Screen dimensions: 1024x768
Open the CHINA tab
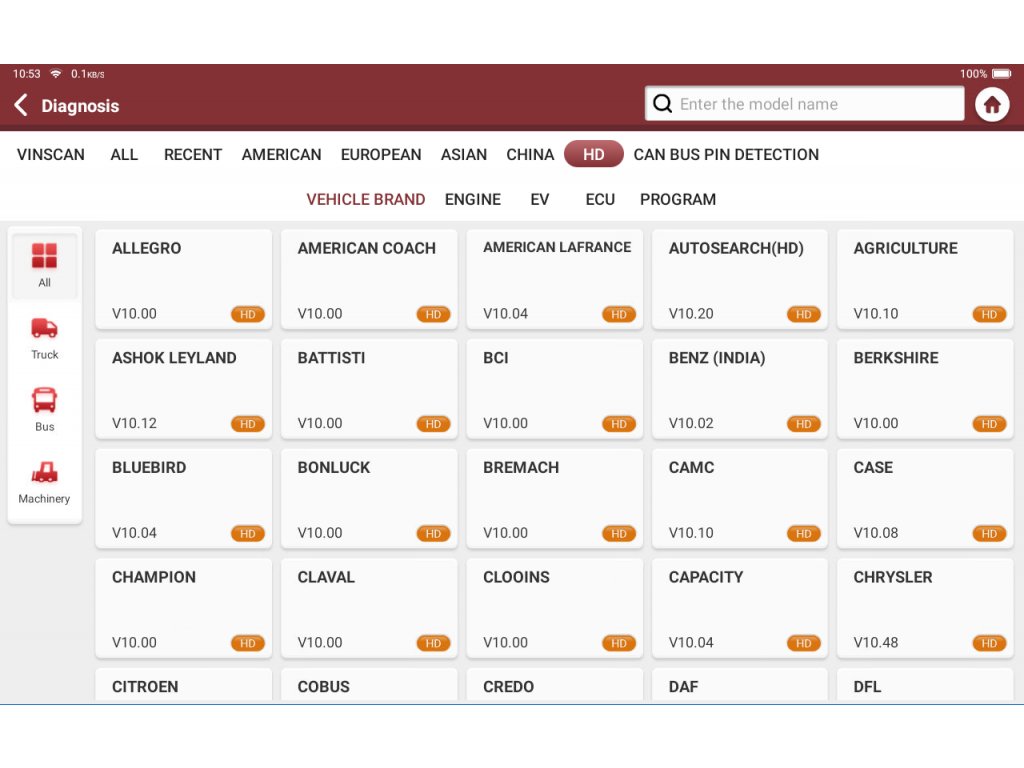point(530,155)
